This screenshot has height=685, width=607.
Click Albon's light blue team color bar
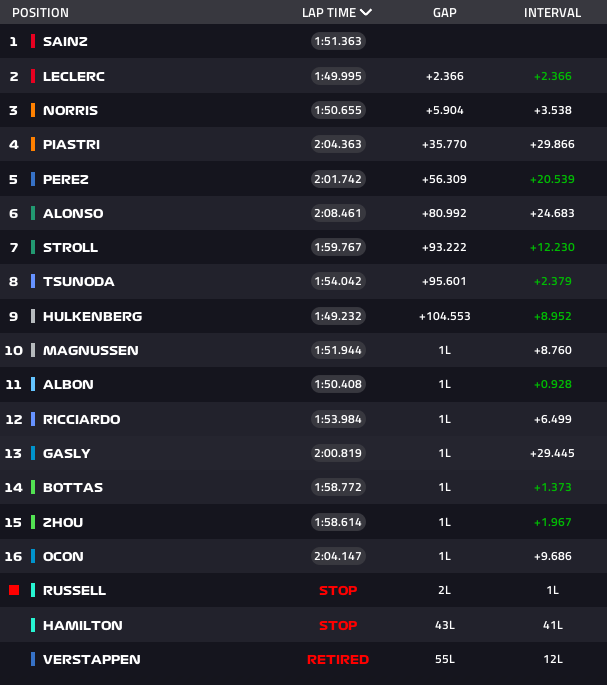tap(33, 384)
